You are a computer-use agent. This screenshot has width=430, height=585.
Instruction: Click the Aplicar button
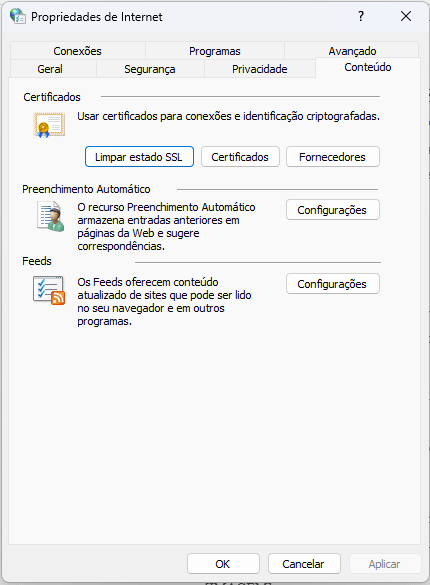(x=385, y=564)
